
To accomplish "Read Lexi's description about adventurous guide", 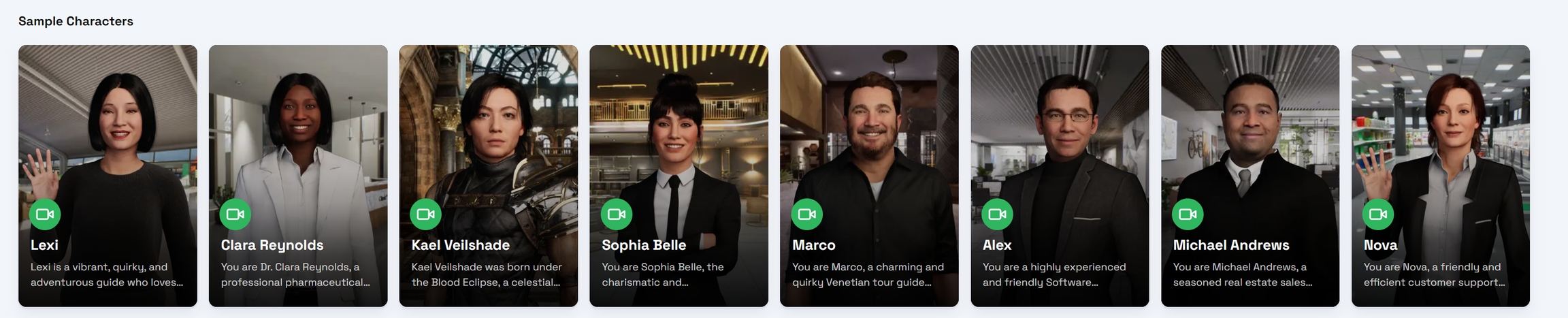I will coord(107,274).
